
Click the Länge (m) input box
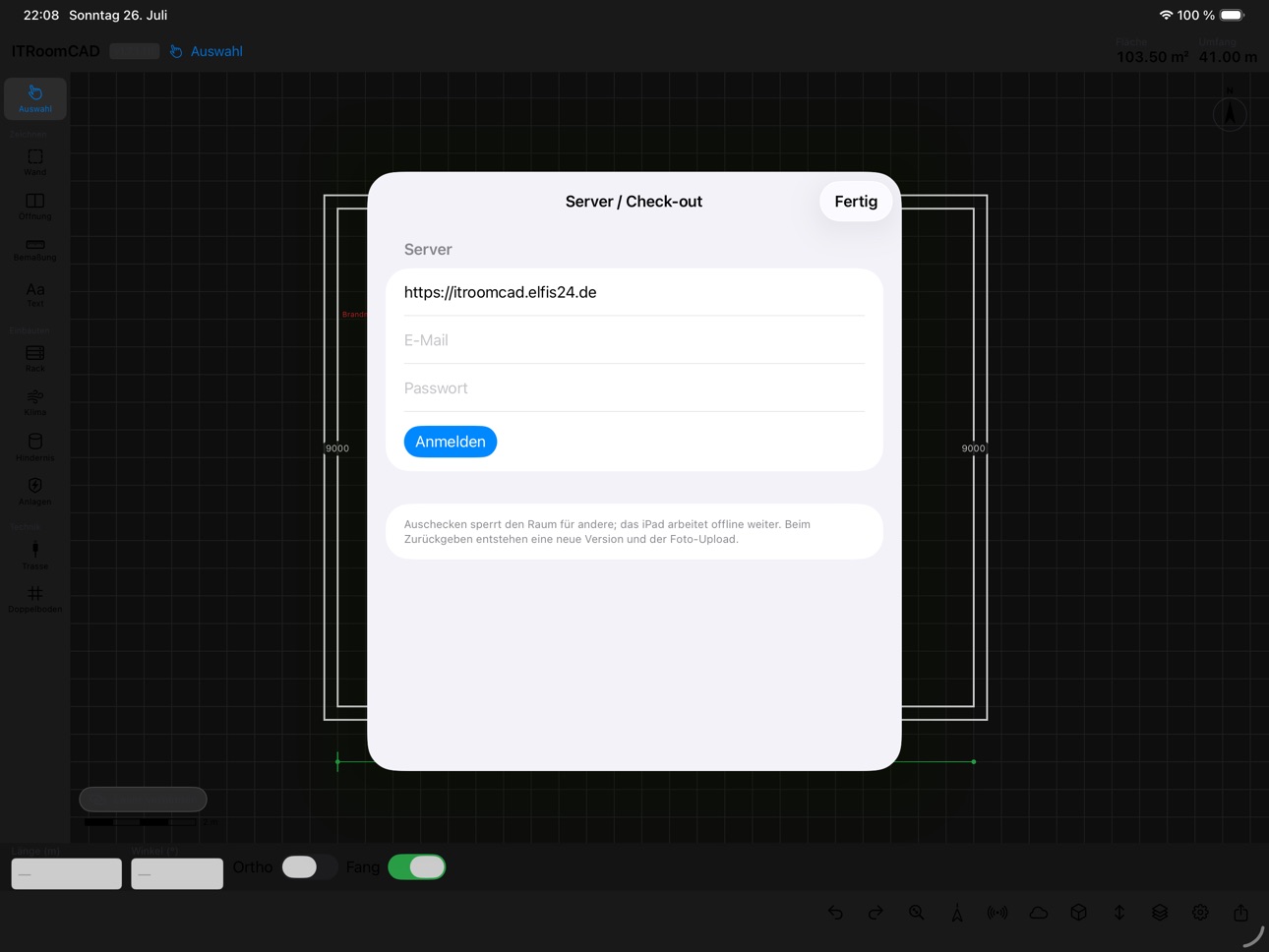tap(67, 873)
